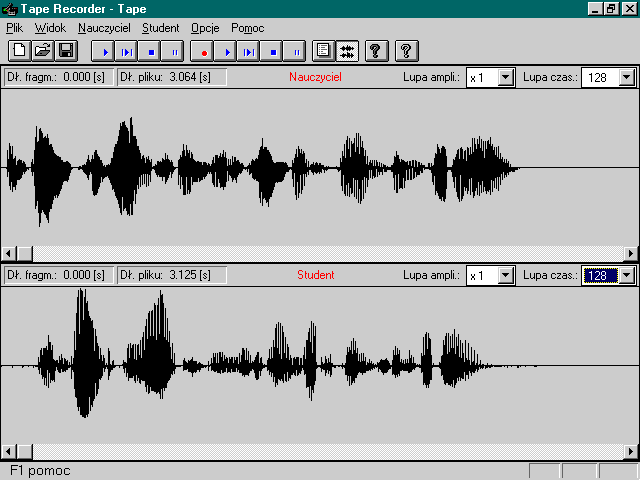Stop teacher playback (first stop button)
Viewport: 640px width, 480px height.
point(149,51)
